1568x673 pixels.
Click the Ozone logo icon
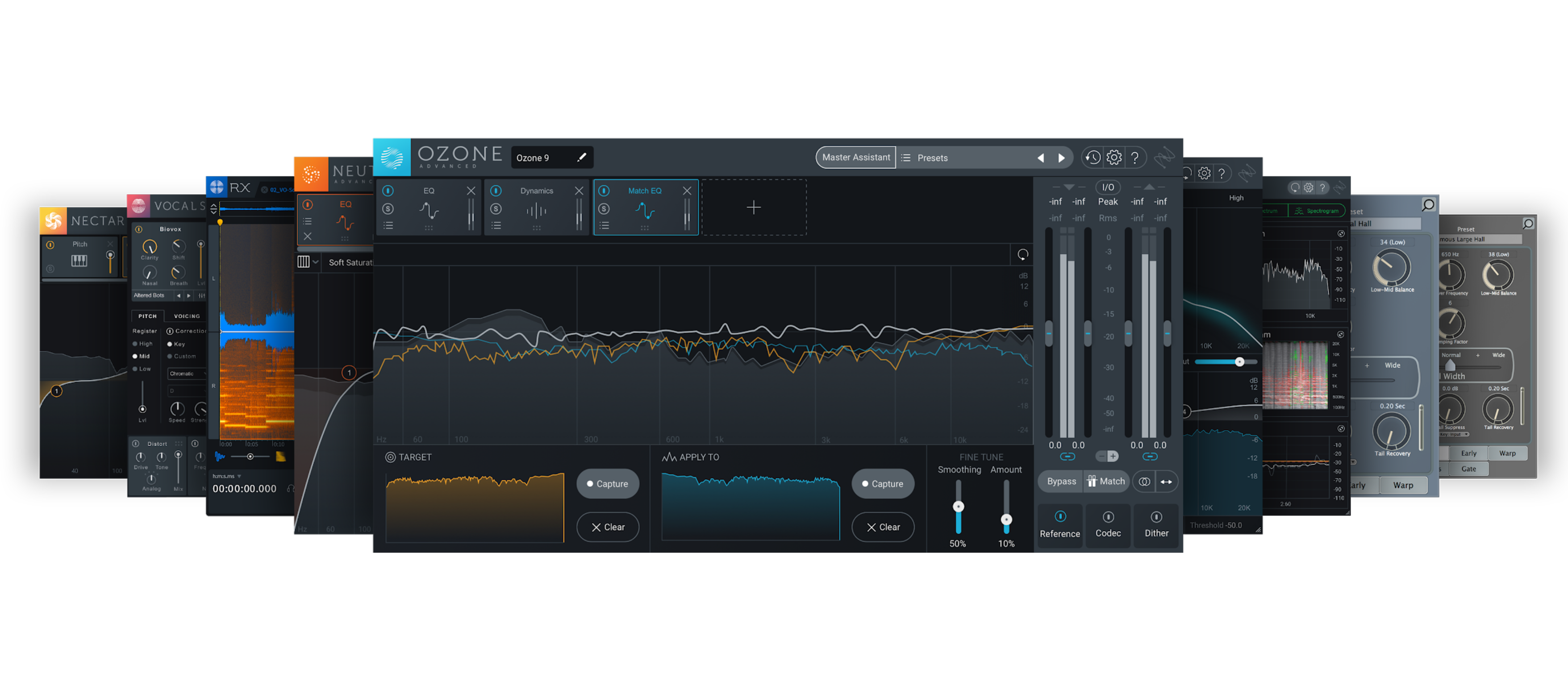(x=392, y=157)
